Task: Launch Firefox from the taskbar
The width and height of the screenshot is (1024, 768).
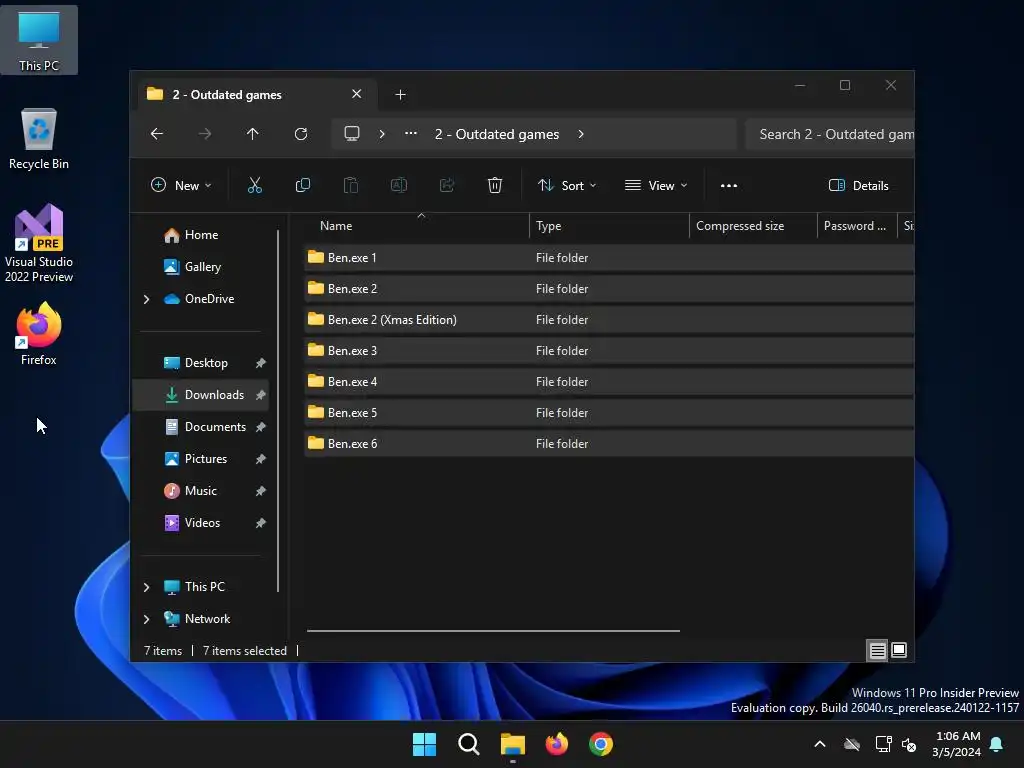Action: (x=556, y=744)
